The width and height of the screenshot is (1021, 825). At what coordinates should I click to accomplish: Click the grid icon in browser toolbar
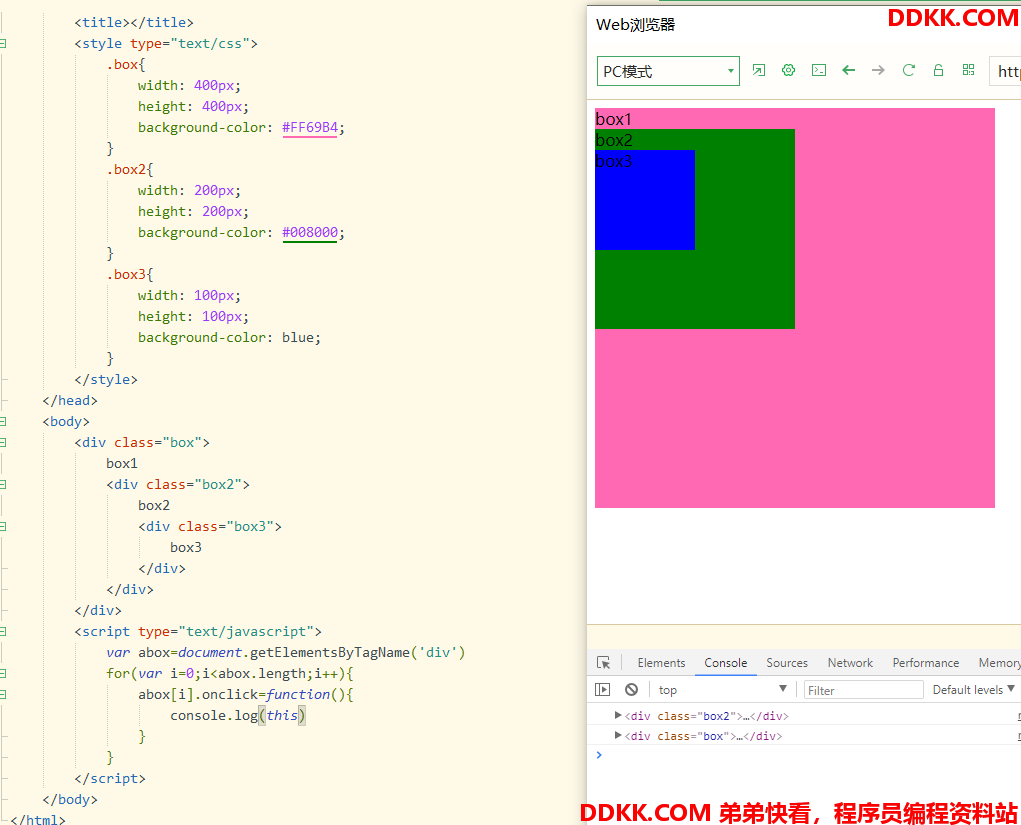coord(968,70)
